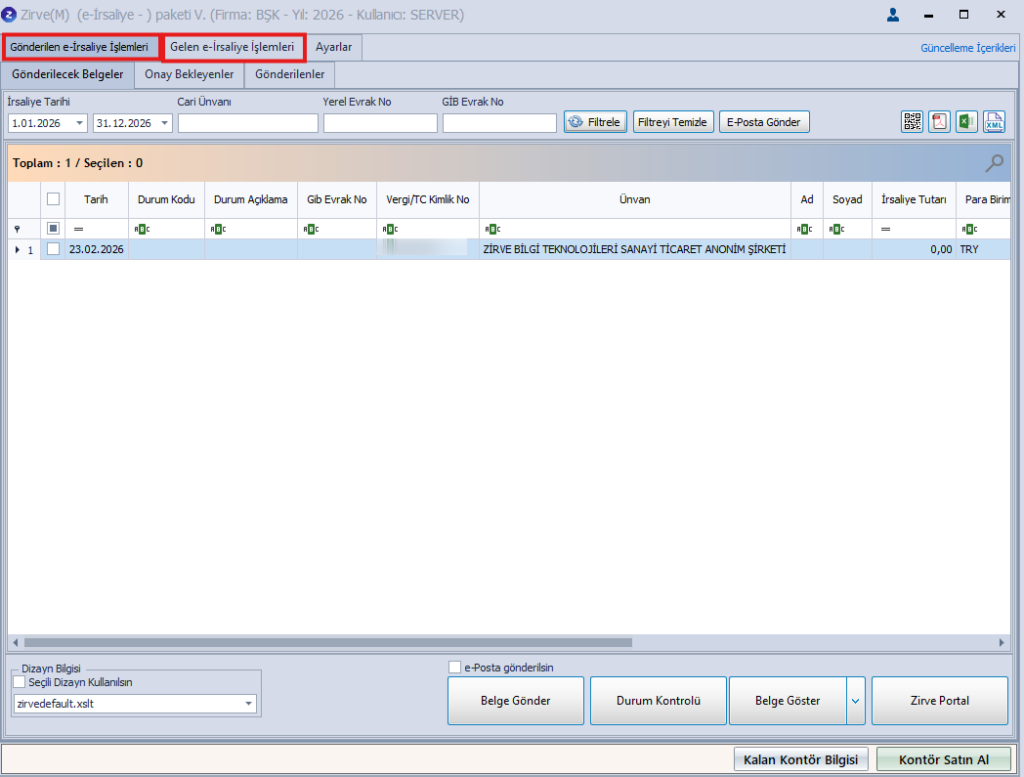Viewport: 1024px width, 777px height.
Task: Focus the GİB Evrak No input field
Action: (x=500, y=123)
